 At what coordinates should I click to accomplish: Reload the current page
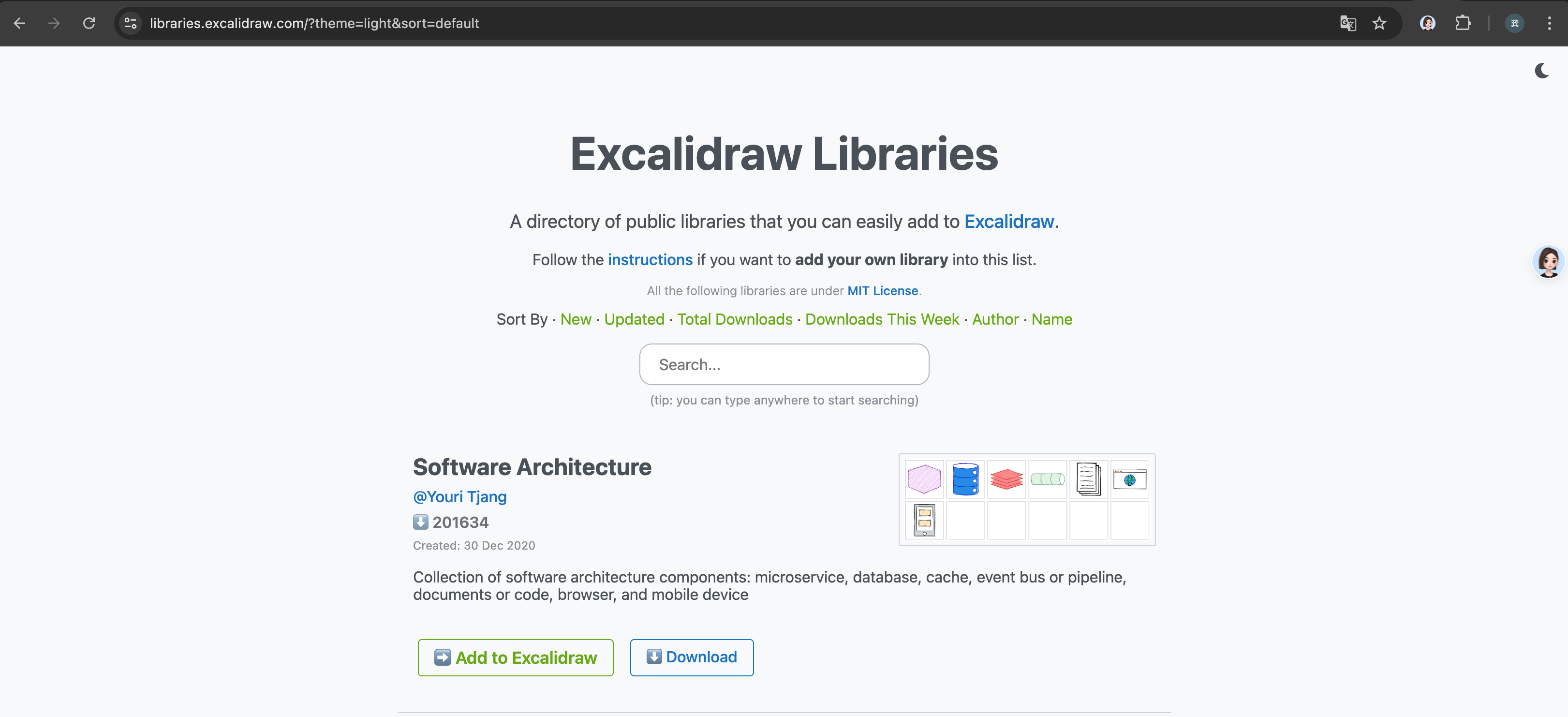click(89, 23)
